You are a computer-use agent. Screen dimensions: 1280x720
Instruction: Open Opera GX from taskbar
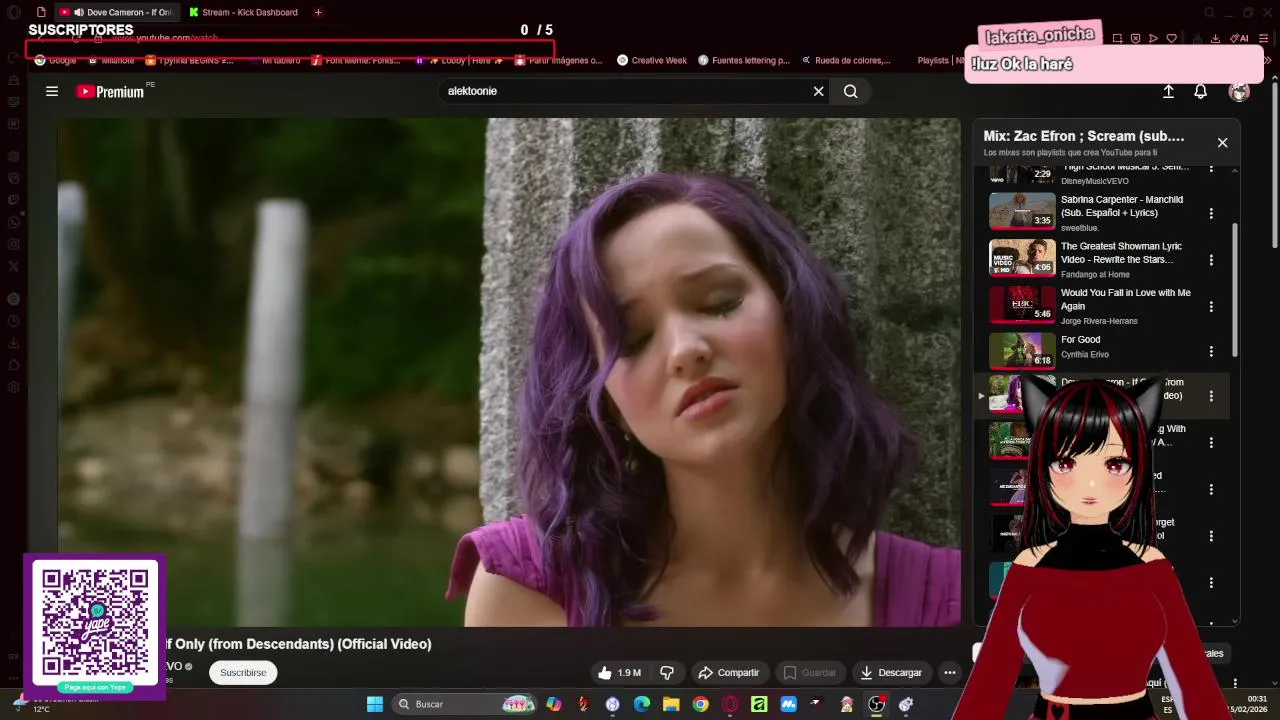tap(730, 704)
